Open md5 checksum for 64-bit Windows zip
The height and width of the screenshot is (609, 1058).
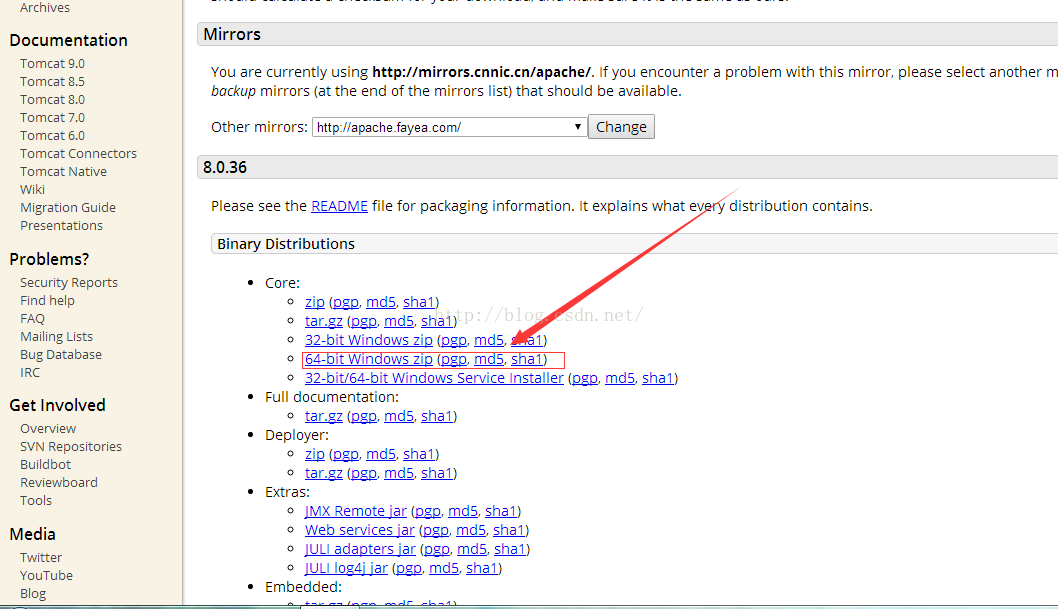click(489, 359)
